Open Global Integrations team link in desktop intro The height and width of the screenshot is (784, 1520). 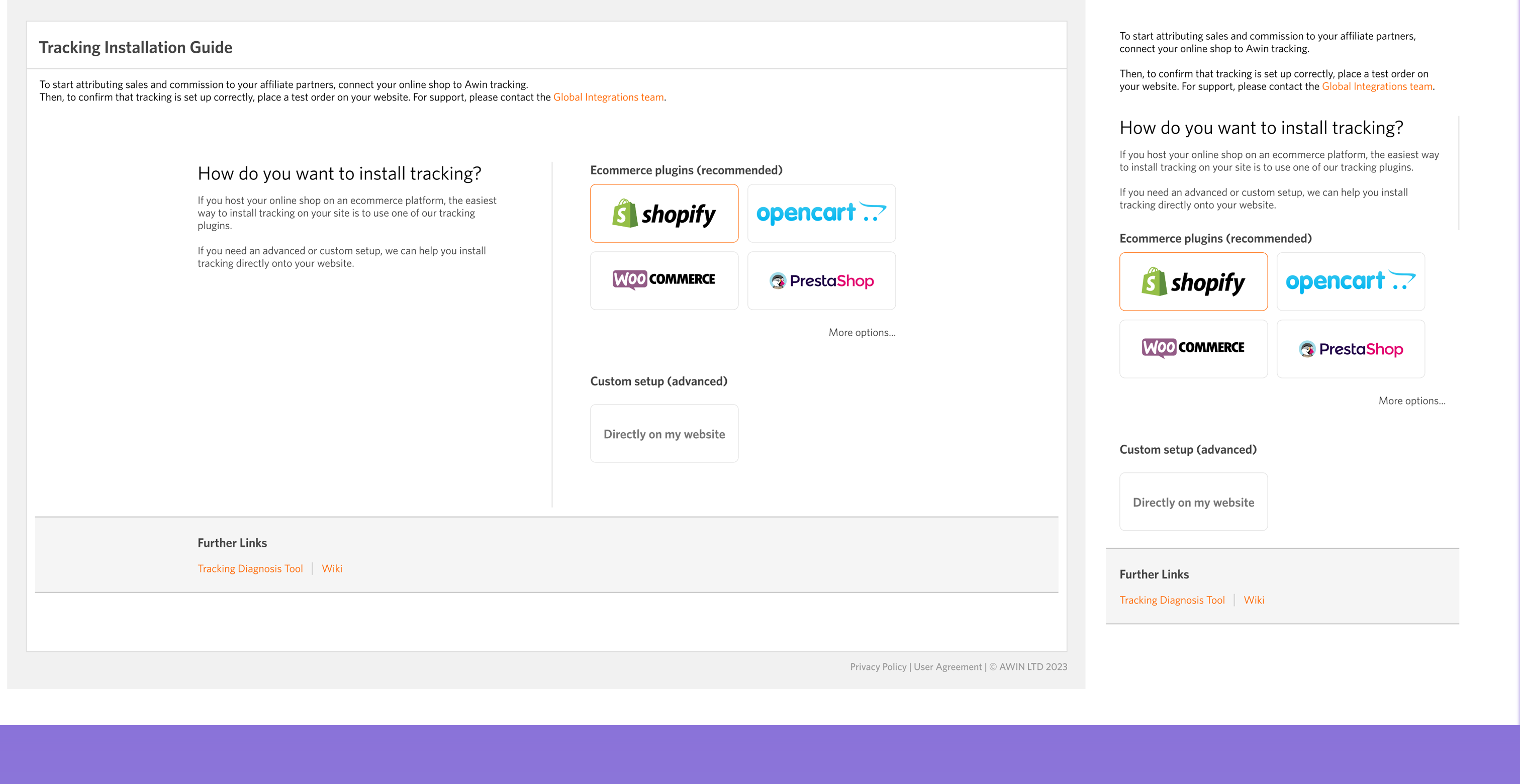[608, 97]
